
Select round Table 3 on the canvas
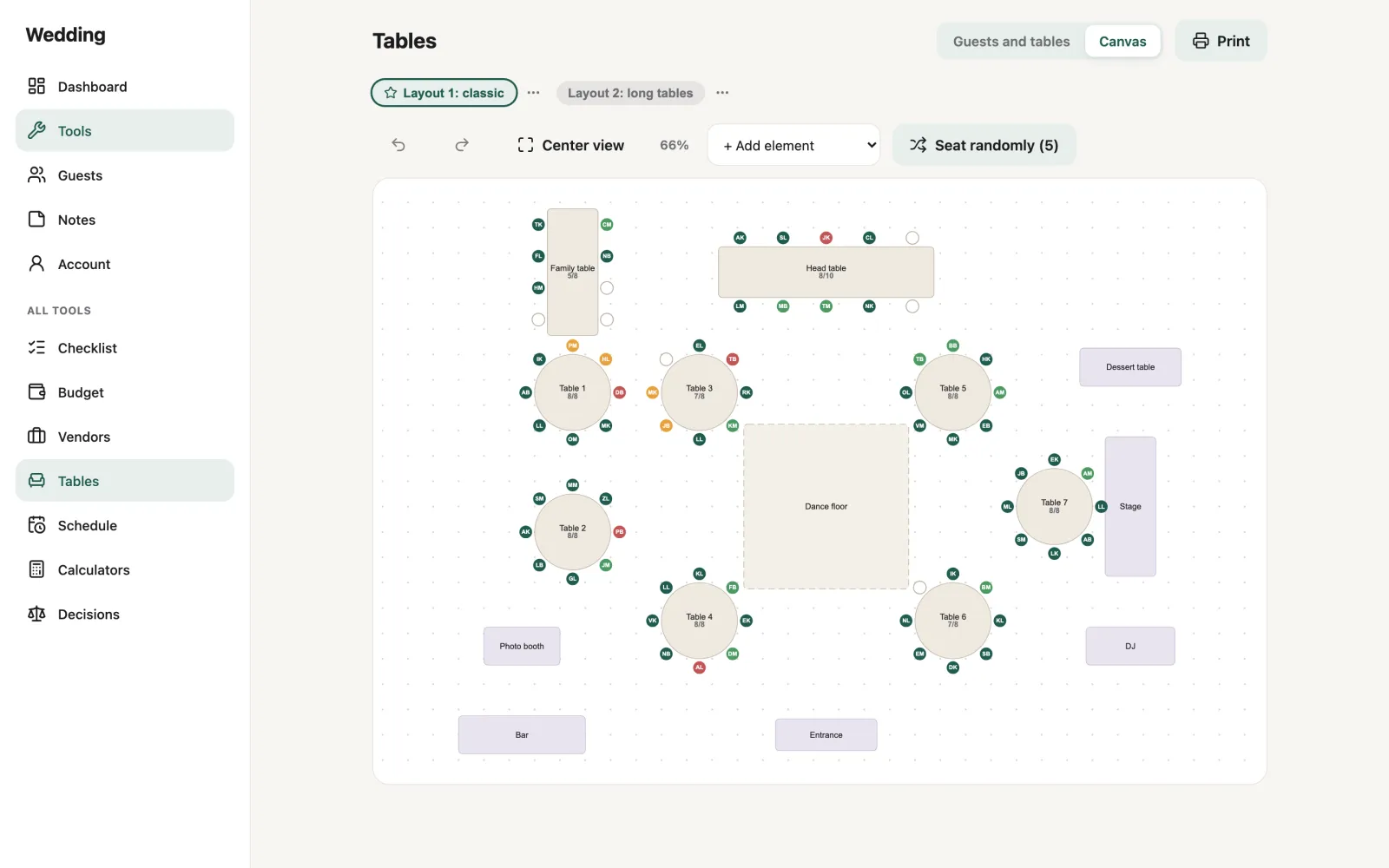point(700,392)
